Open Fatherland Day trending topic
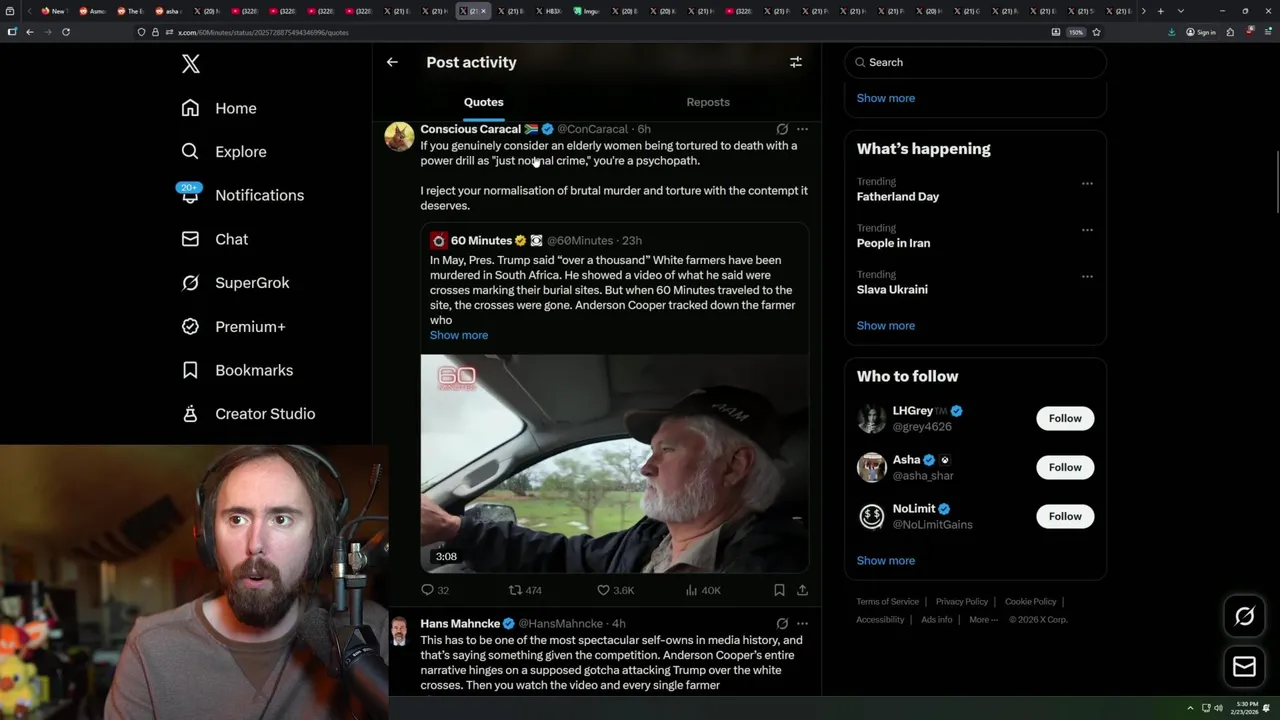1280x720 pixels. pos(898,197)
